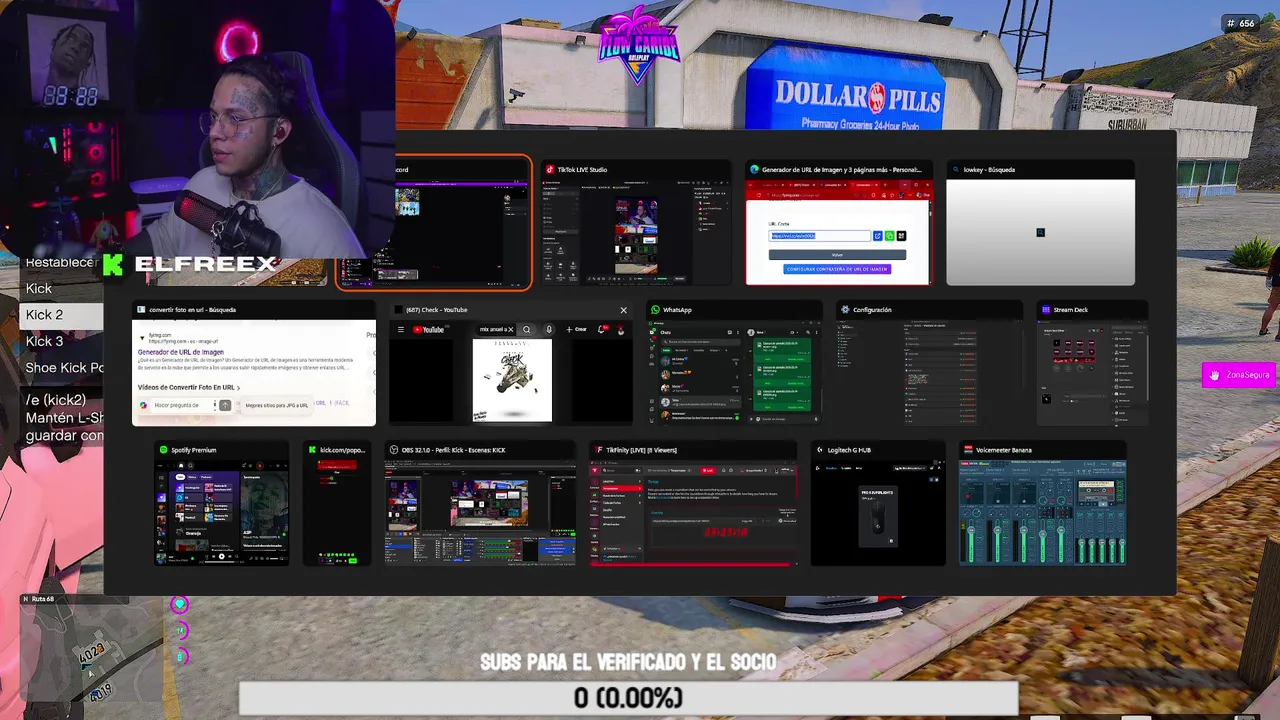
Task: Open the YouTube hamburger menu icon
Action: pyautogui.click(x=401, y=329)
